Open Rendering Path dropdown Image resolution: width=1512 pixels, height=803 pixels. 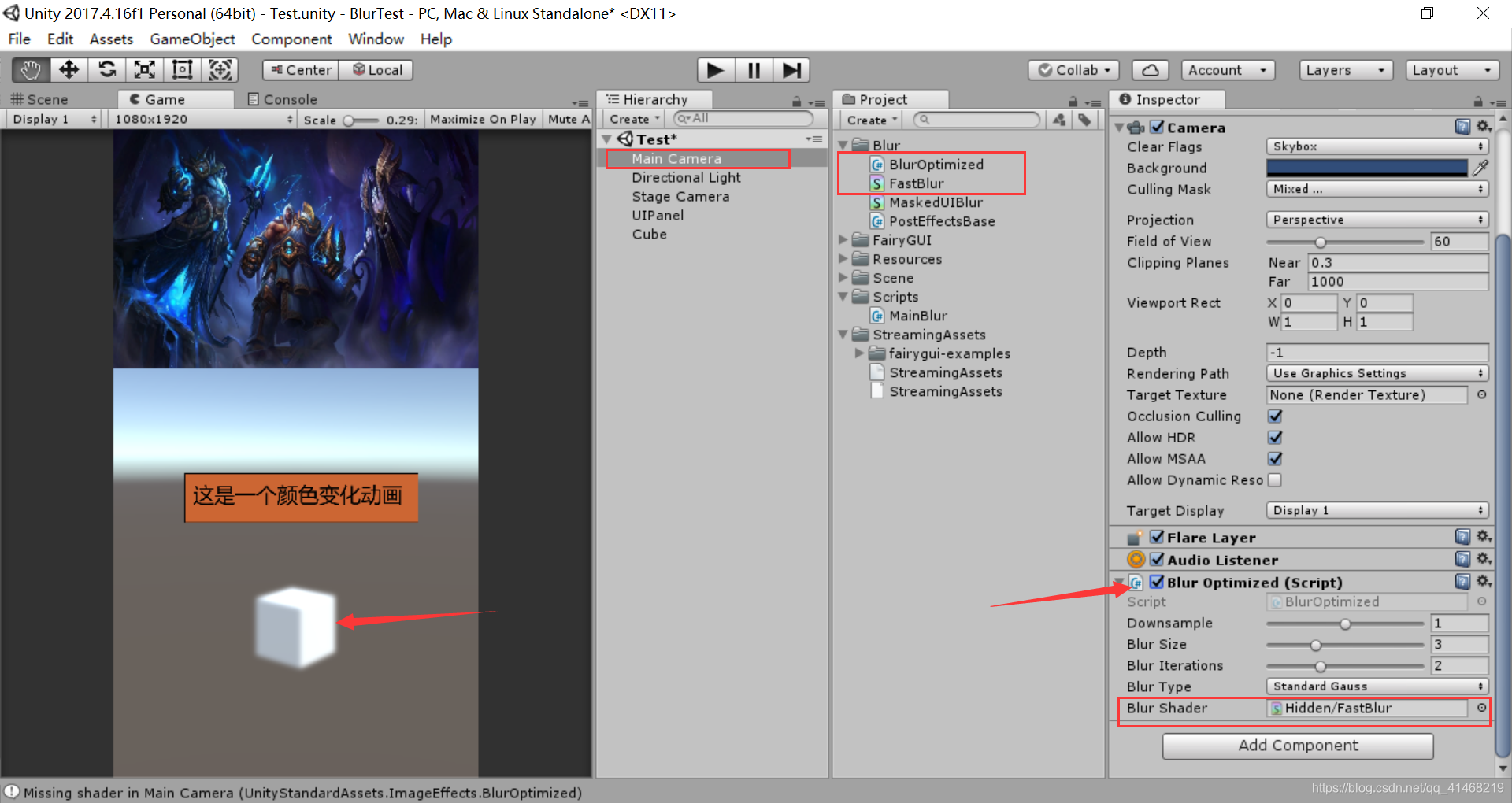pyautogui.click(x=1377, y=373)
